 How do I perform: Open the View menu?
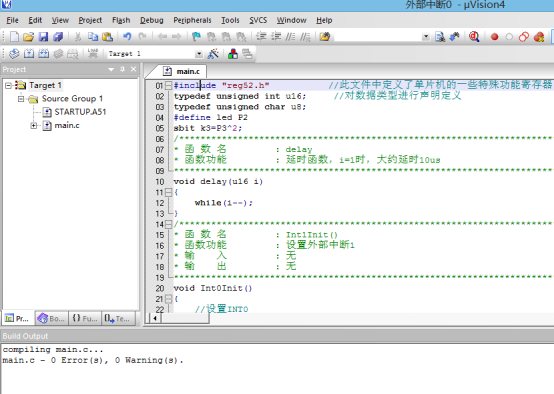pos(60,20)
